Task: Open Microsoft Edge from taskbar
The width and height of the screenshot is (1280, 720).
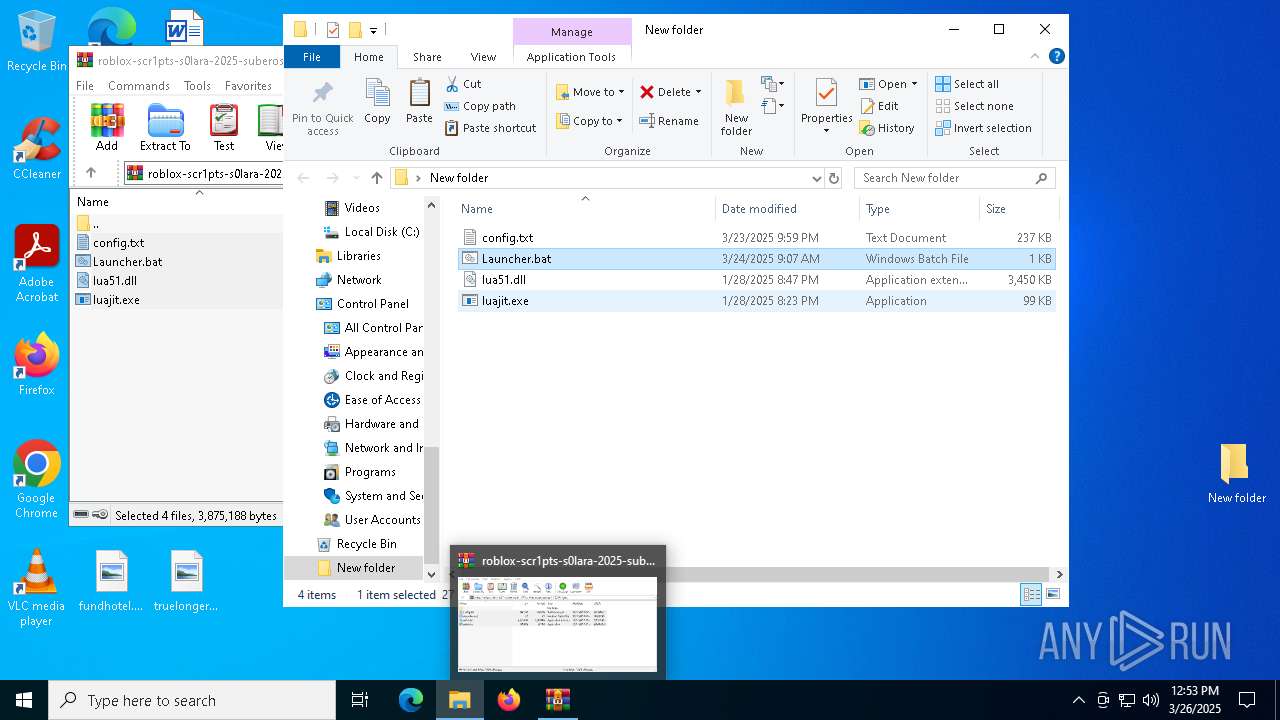Action: [x=411, y=700]
